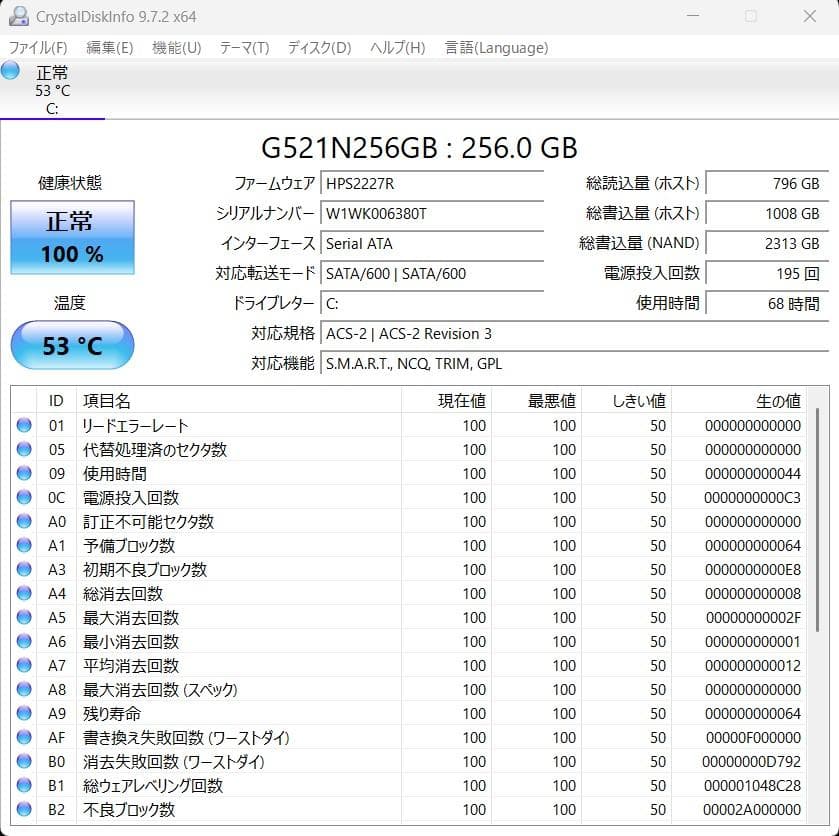The height and width of the screenshot is (836, 839).
Task: Click the blue icon next to 総消去回数
Action: pyautogui.click(x=23, y=593)
